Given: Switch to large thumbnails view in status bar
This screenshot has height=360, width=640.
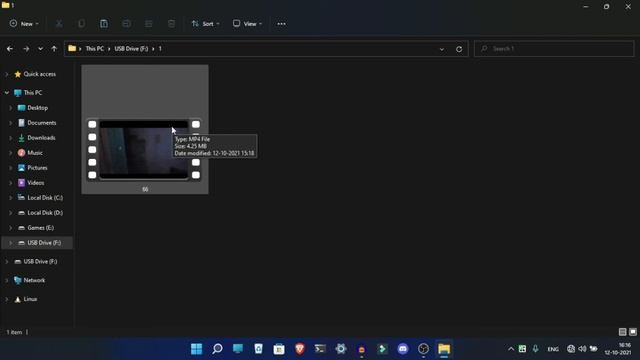Looking at the screenshot, I should 633,332.
